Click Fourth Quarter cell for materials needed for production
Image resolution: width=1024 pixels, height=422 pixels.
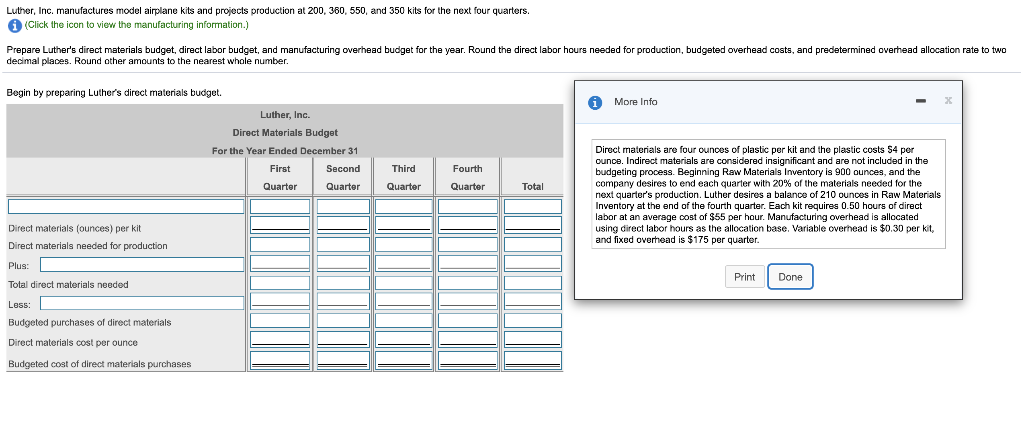(x=467, y=244)
